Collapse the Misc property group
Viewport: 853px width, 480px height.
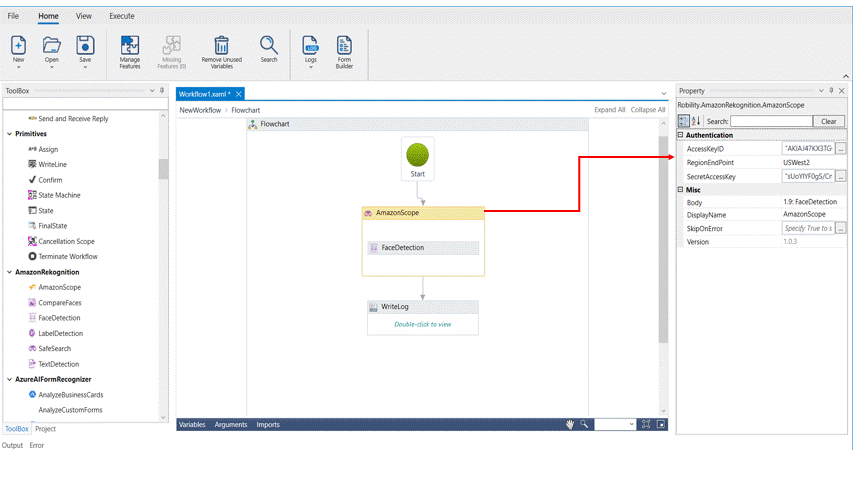pyautogui.click(x=681, y=189)
